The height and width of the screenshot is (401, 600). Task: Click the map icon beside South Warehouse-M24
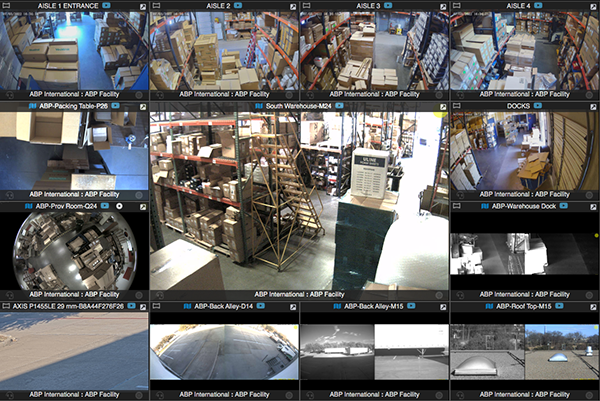click(258, 105)
